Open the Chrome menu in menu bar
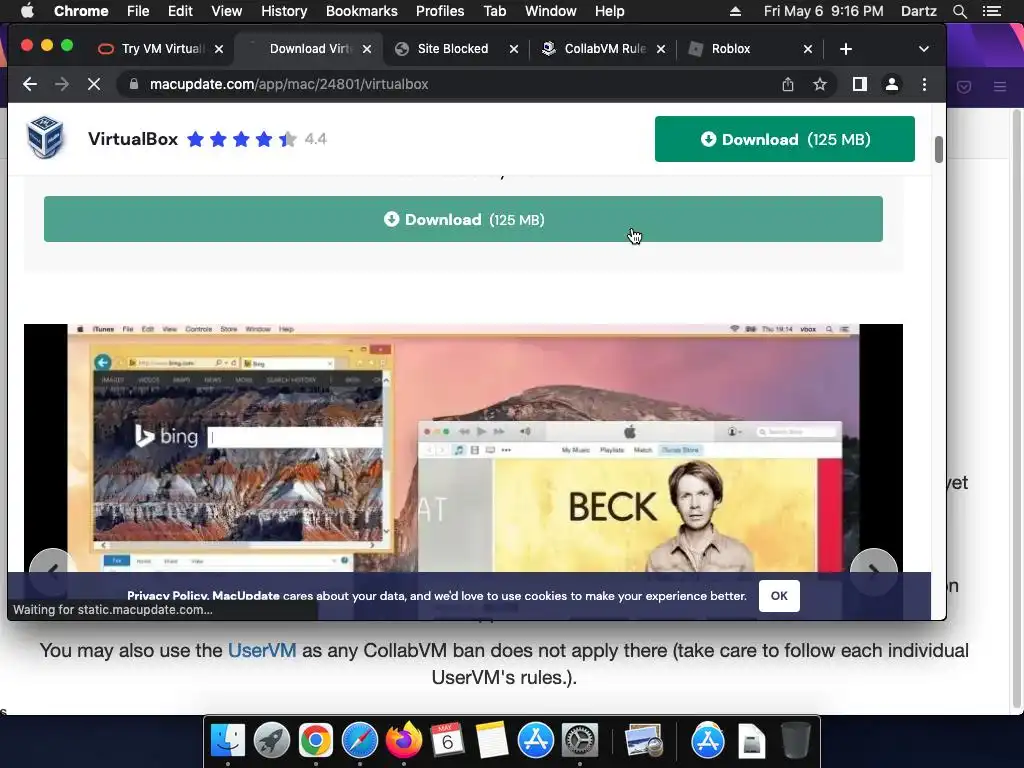Viewport: 1024px width, 768px height. [81, 11]
